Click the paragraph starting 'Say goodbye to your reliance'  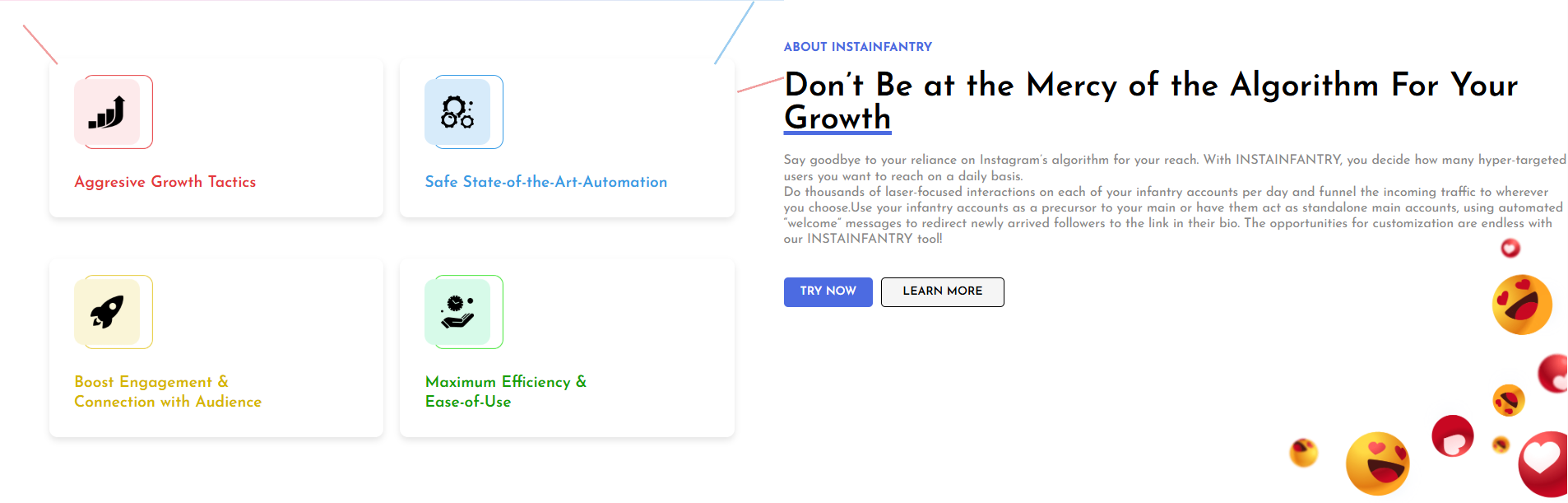[1175, 199]
